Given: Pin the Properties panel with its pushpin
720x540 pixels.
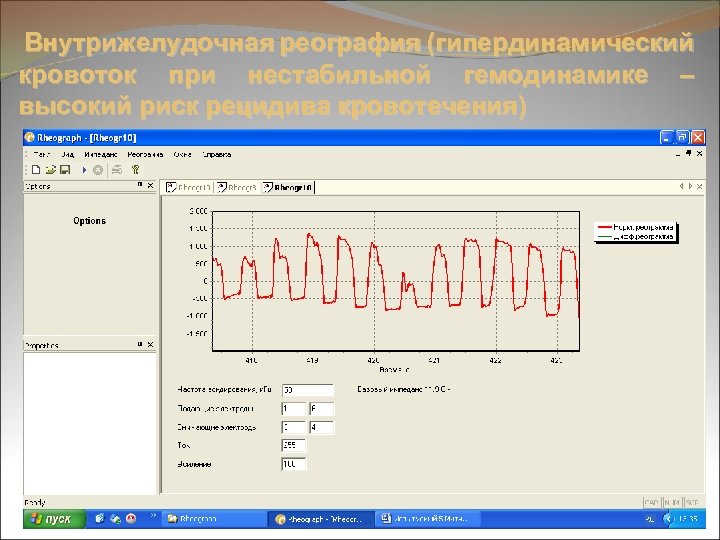Looking at the screenshot, I should point(140,344).
